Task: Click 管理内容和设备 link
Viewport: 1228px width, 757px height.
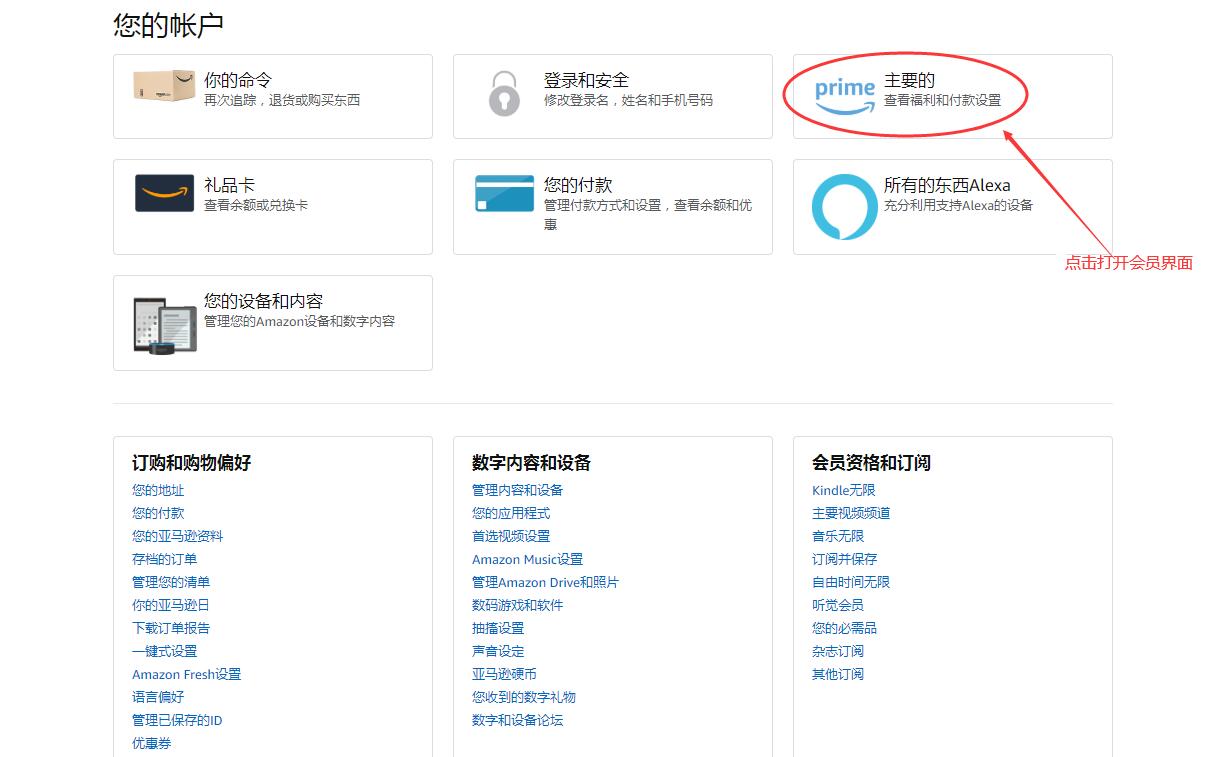Action: [516, 490]
